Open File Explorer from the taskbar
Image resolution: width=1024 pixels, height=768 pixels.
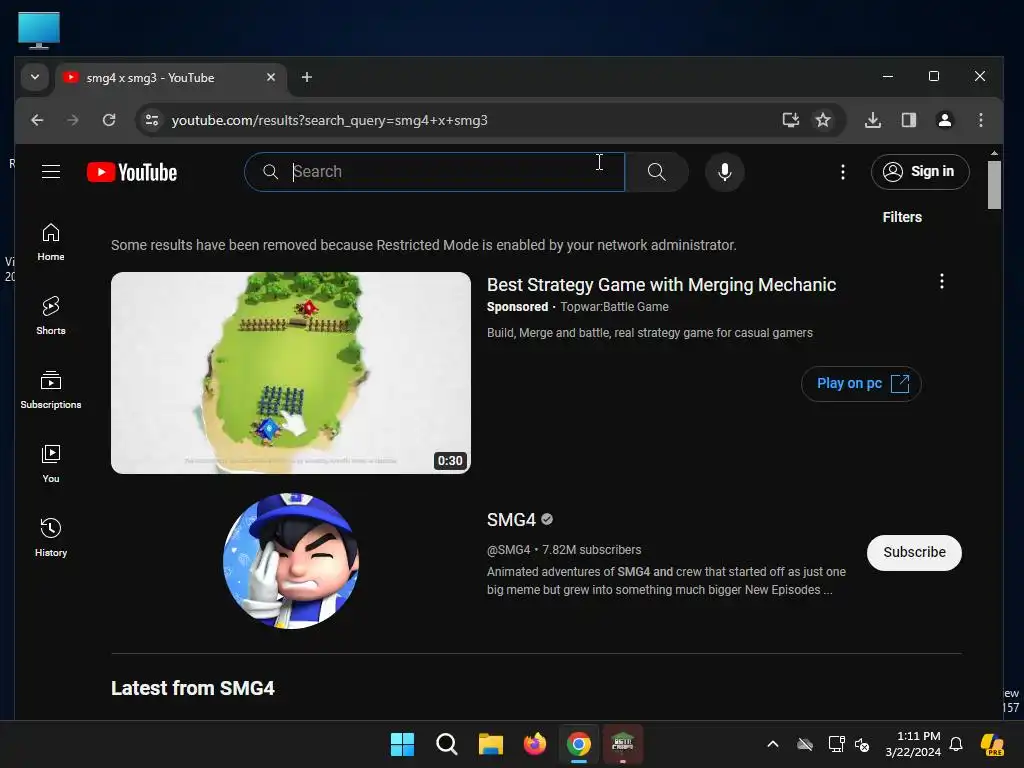point(490,744)
